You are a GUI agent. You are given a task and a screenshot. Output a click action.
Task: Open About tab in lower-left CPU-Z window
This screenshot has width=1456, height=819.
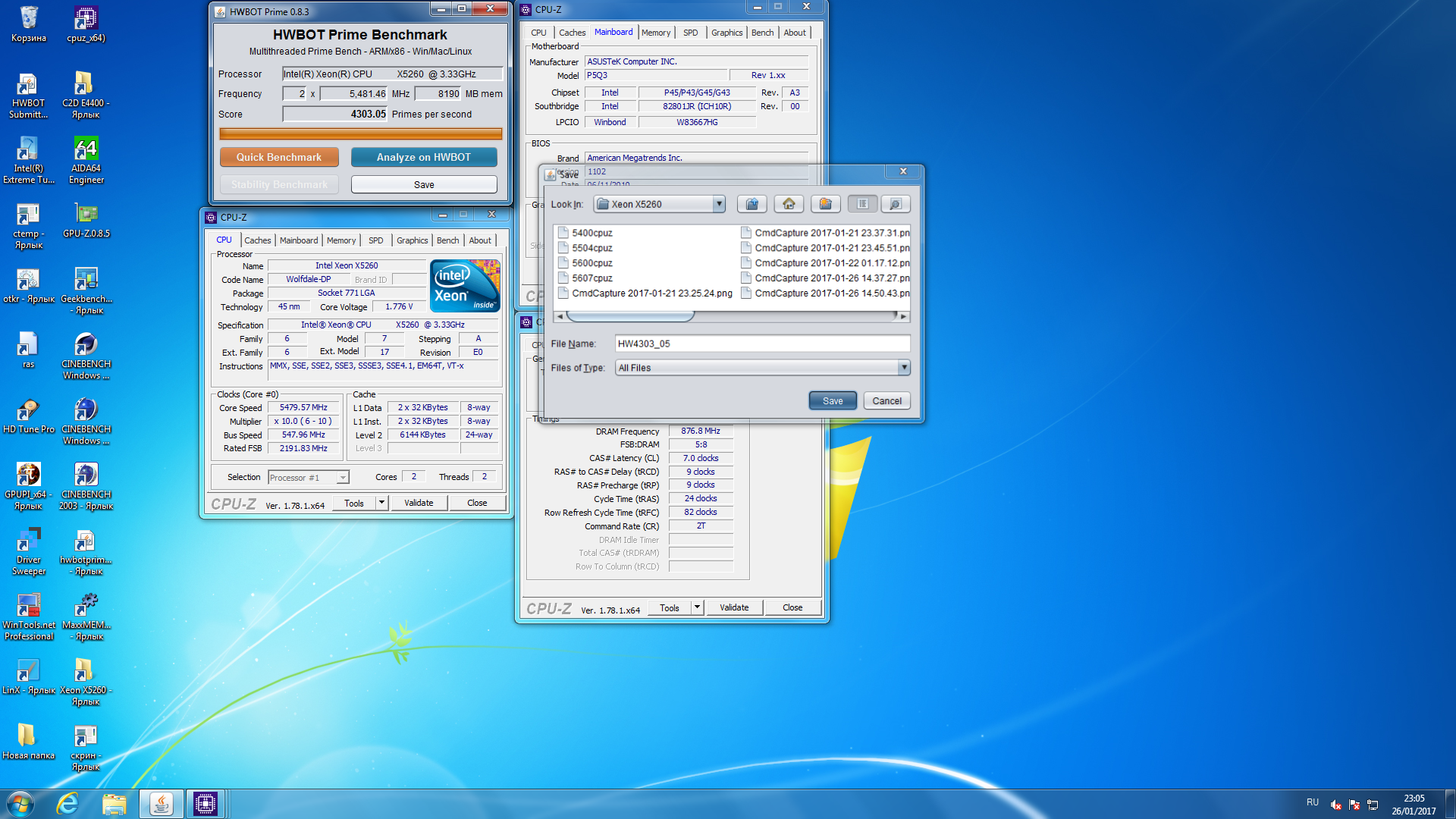coord(479,240)
